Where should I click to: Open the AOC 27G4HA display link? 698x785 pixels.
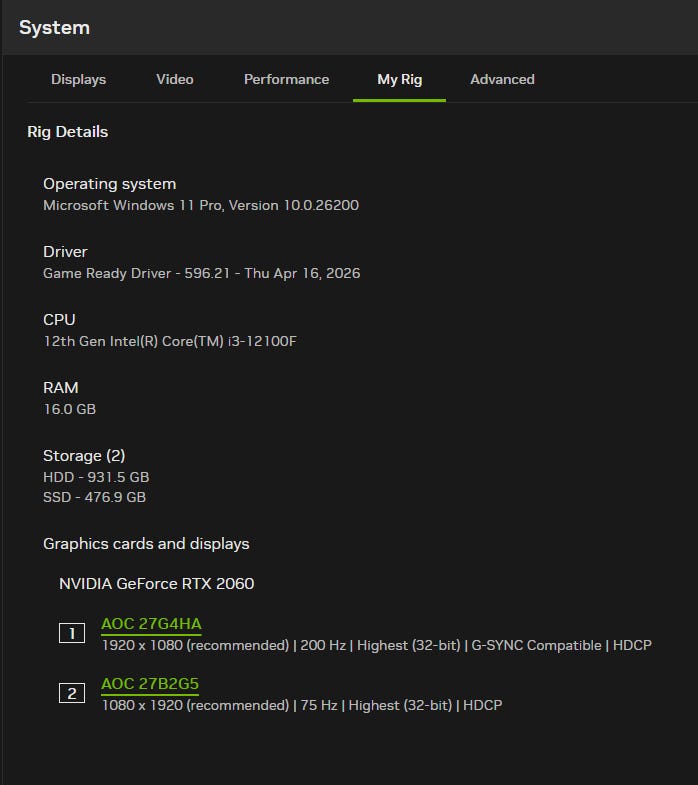point(151,624)
